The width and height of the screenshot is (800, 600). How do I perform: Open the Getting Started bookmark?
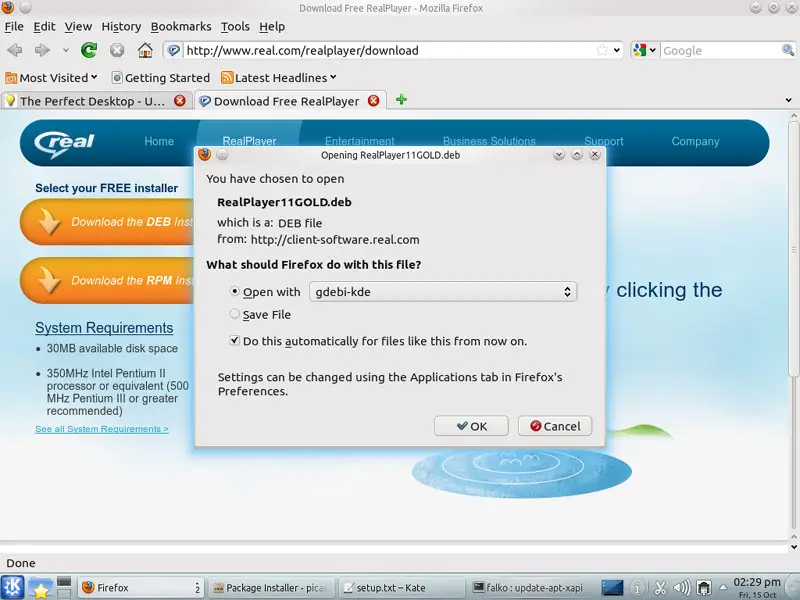(161, 78)
